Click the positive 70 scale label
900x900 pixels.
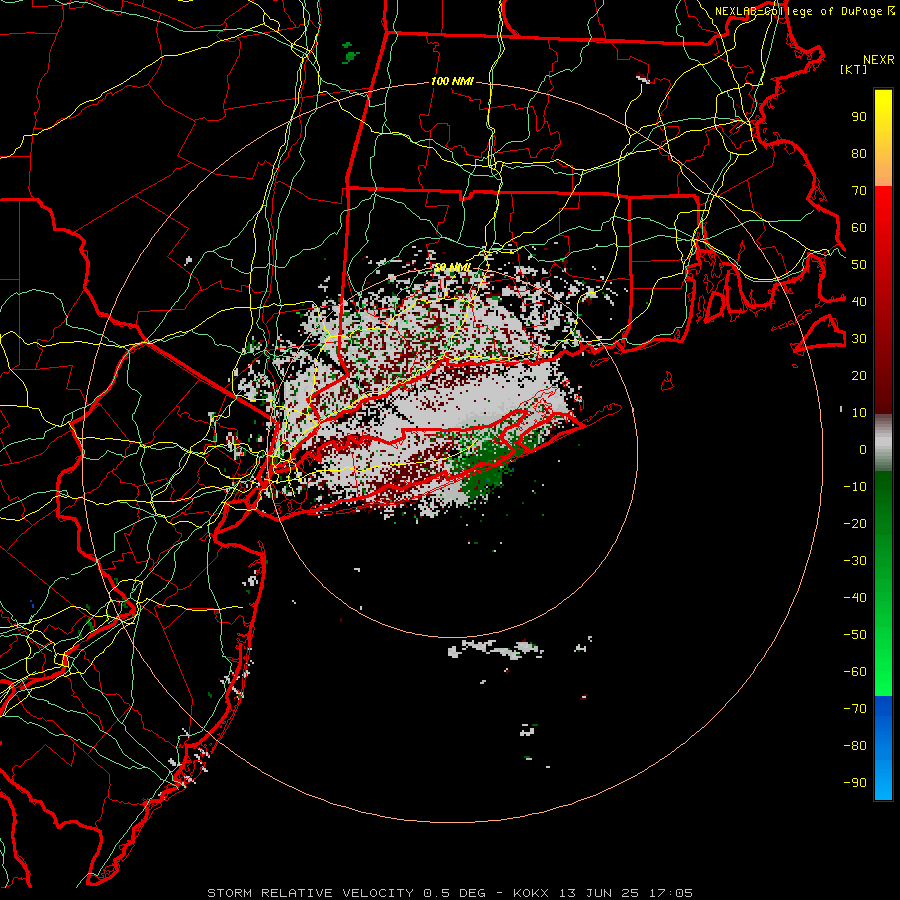(859, 191)
